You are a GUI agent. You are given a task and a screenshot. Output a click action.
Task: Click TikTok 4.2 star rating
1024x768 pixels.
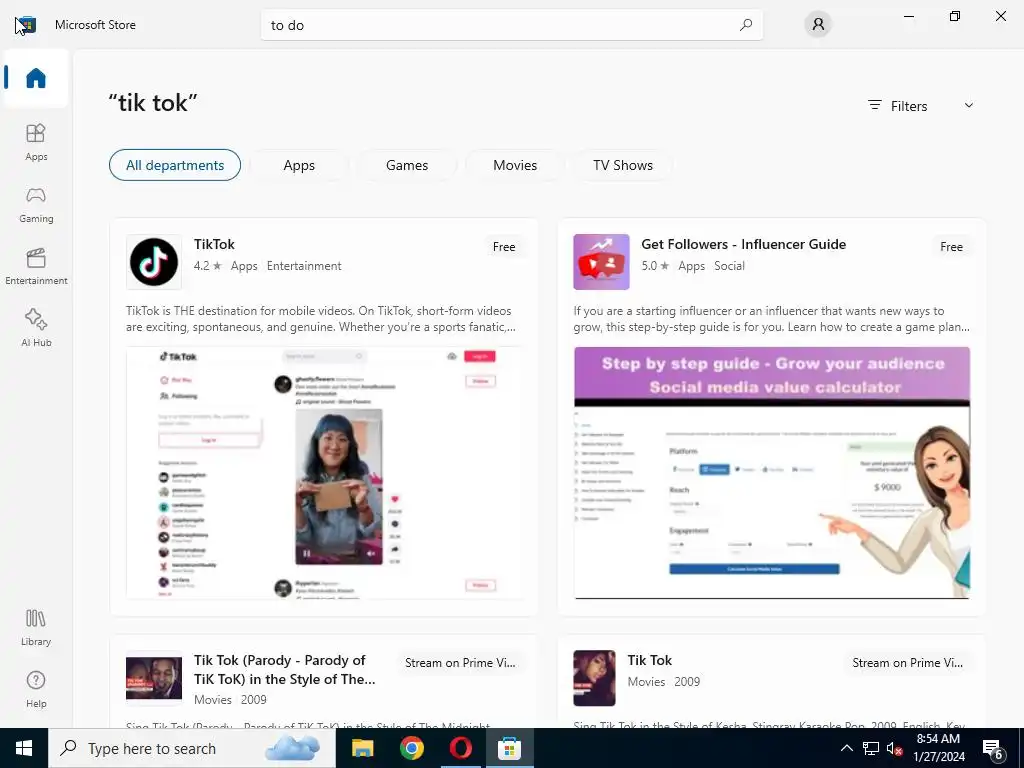(x=208, y=266)
